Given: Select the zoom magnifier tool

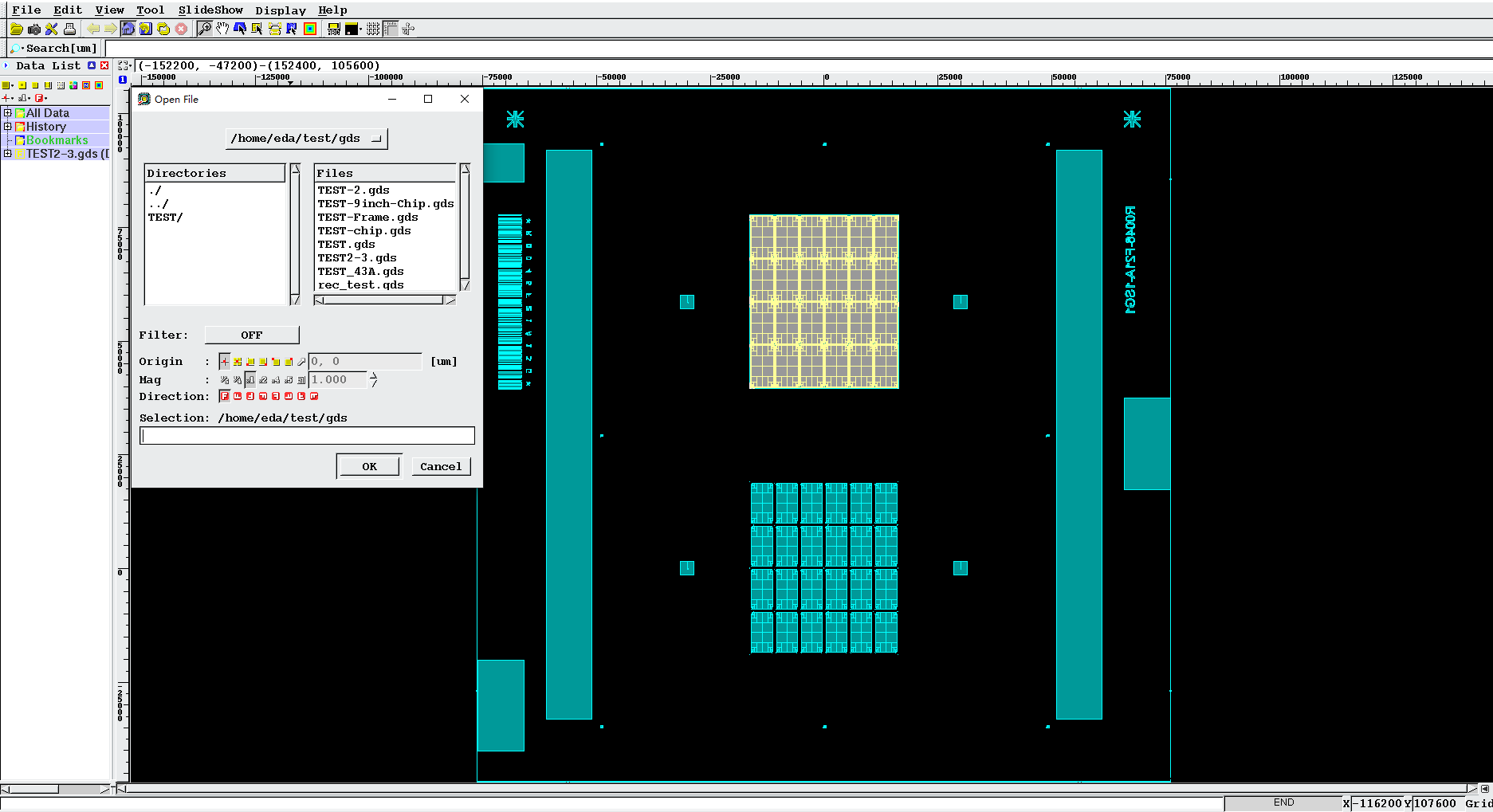Looking at the screenshot, I should coord(205,29).
